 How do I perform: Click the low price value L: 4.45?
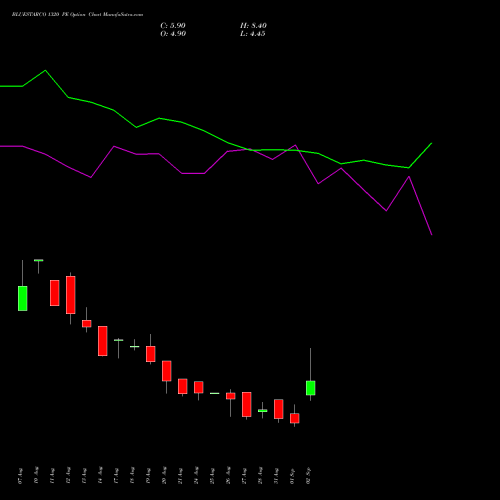(x=253, y=34)
